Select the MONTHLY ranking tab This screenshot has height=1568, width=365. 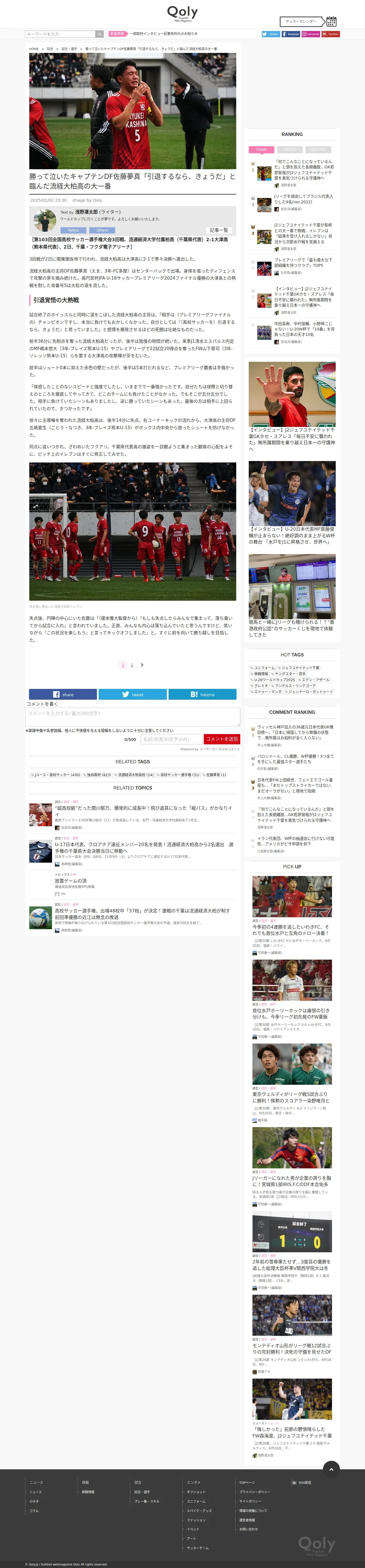318,149
